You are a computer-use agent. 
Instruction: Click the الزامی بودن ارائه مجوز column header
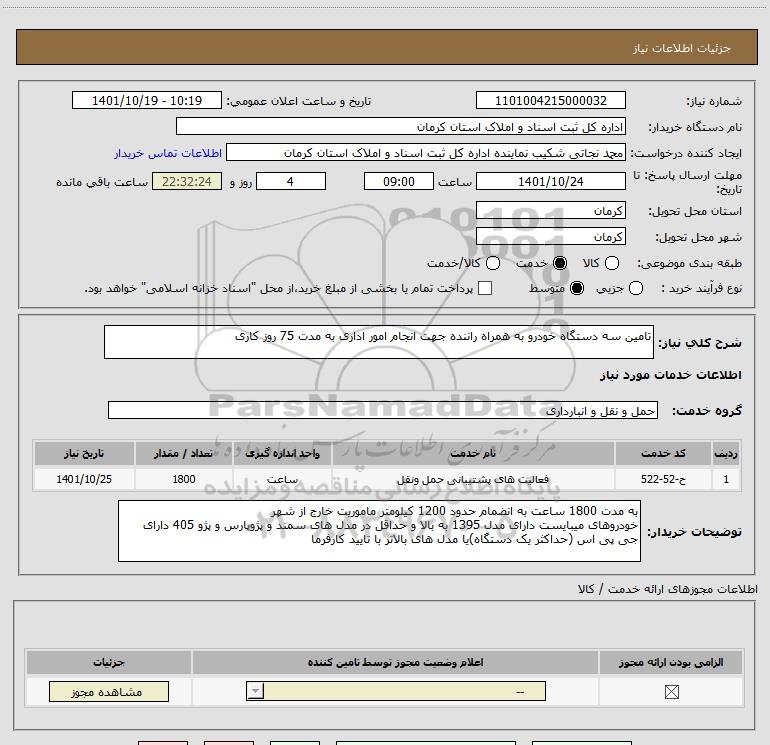click(671, 662)
